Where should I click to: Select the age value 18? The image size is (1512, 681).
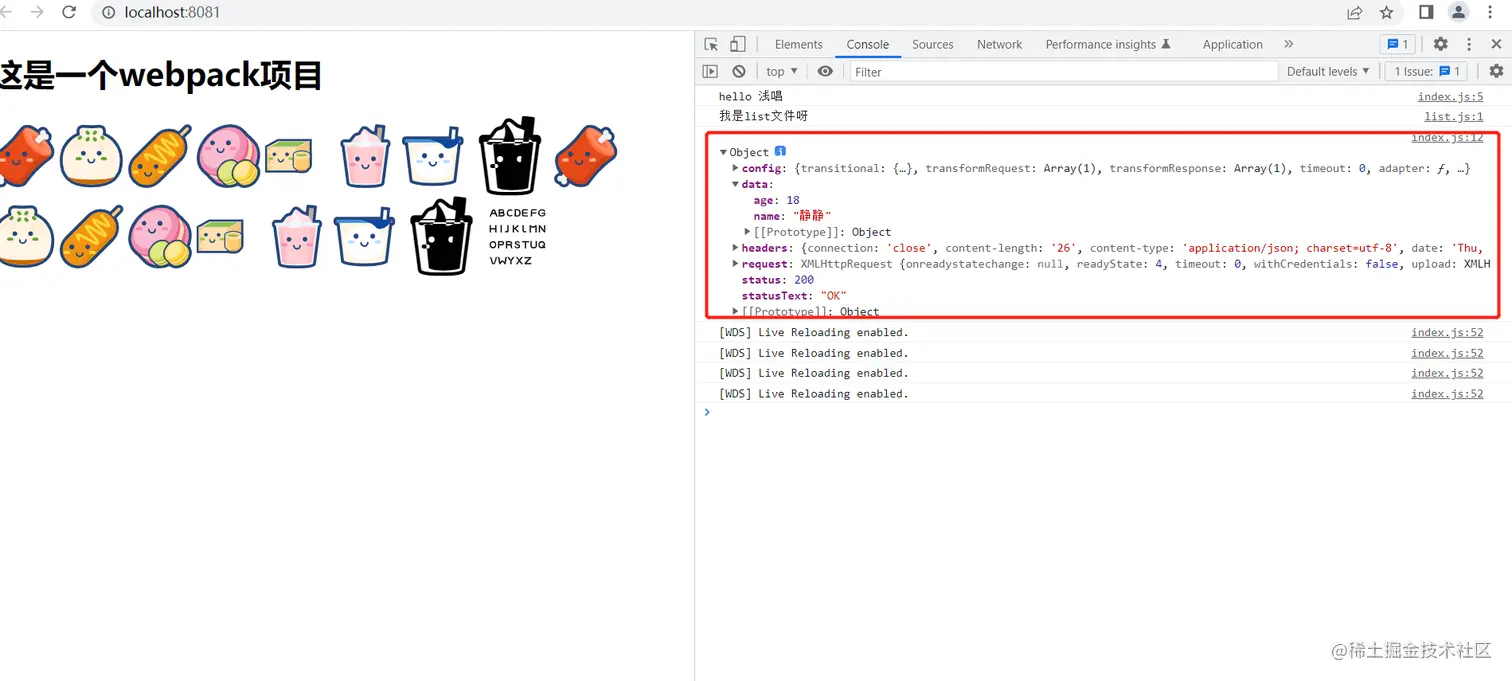(793, 200)
